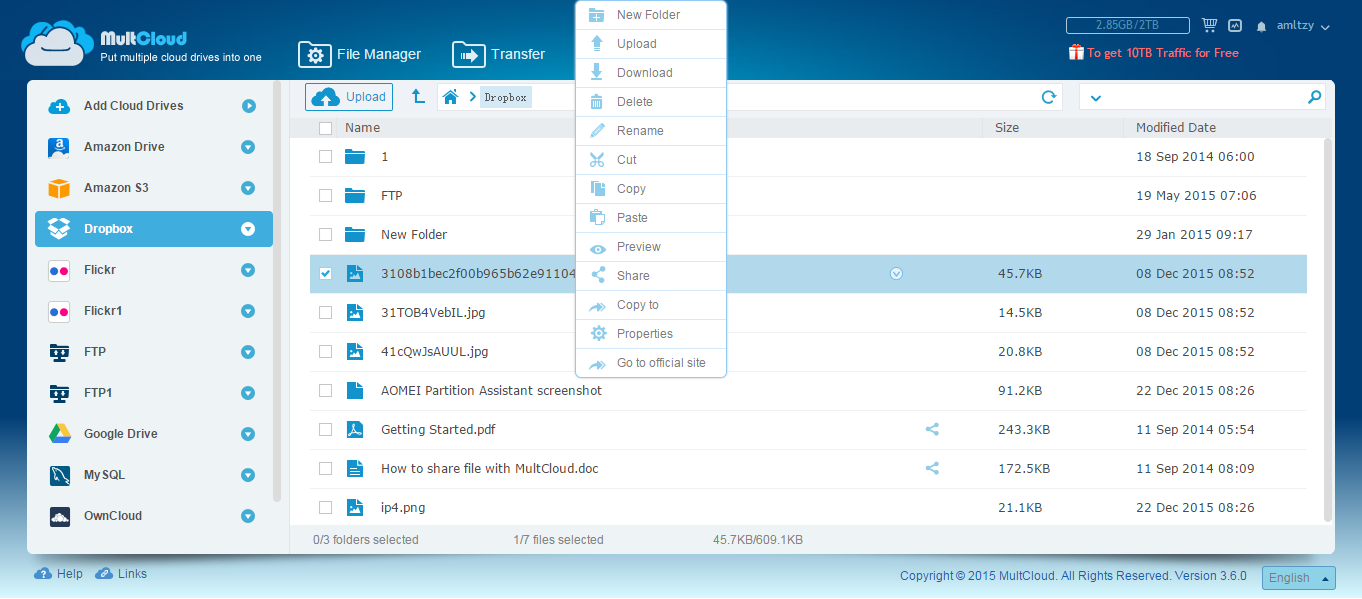Check the box for folder 1
Viewport: 1362px width, 599px height.
[x=325, y=157]
